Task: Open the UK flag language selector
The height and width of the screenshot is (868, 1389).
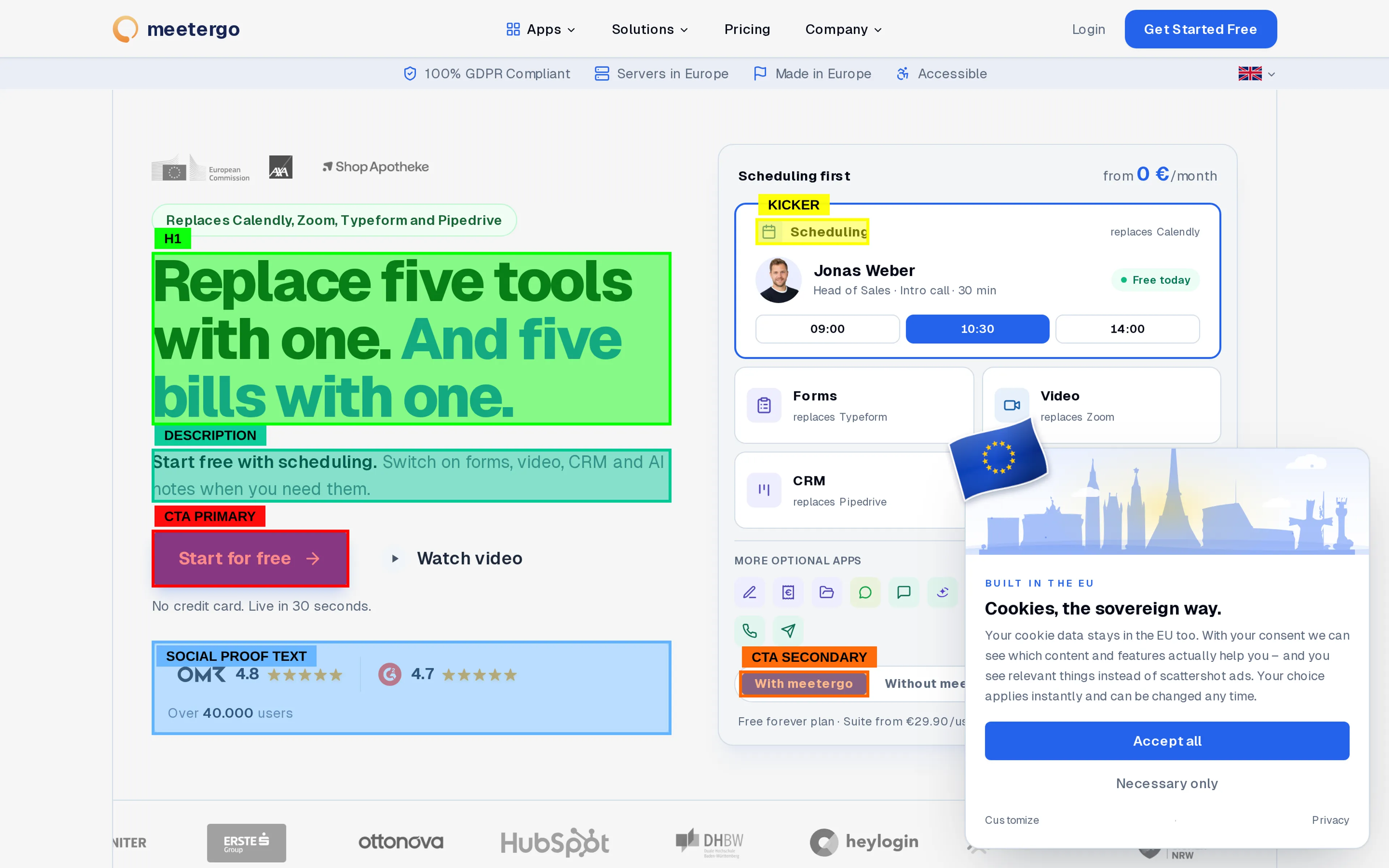Action: pyautogui.click(x=1256, y=73)
